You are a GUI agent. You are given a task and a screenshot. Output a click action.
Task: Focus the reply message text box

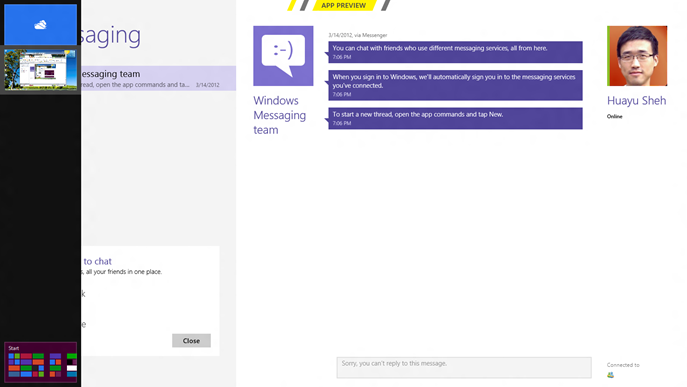click(464, 367)
